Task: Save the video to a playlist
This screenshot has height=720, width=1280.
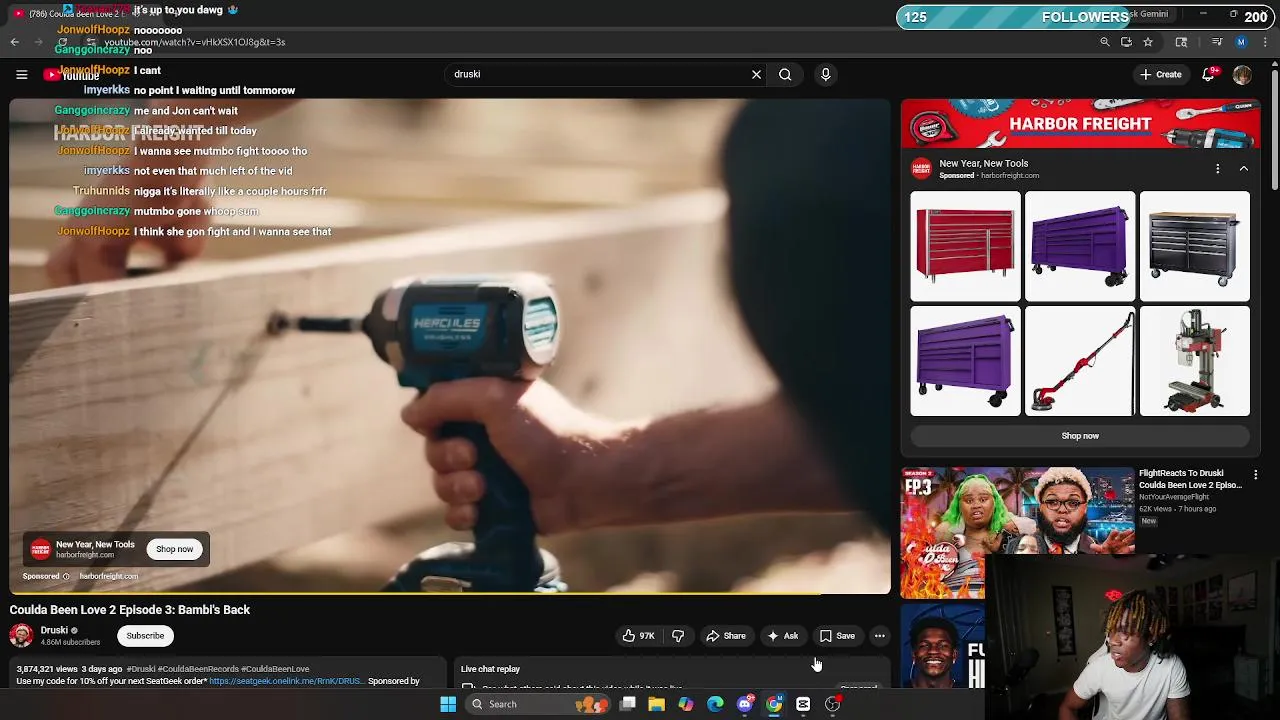Action: 837,636
